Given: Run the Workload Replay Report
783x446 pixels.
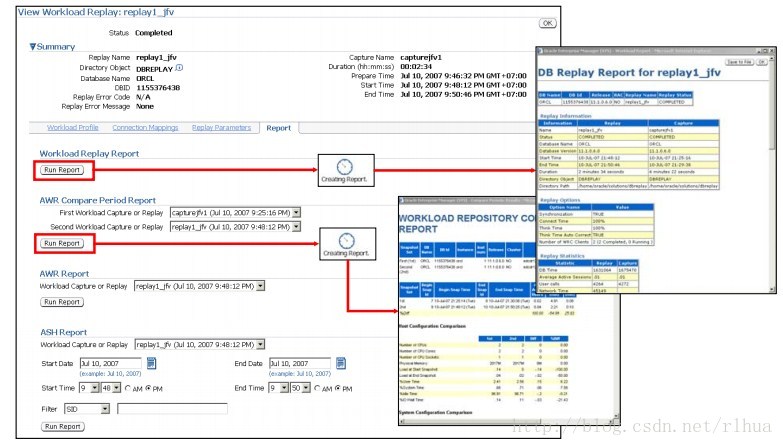Looking at the screenshot, I should point(62,170).
